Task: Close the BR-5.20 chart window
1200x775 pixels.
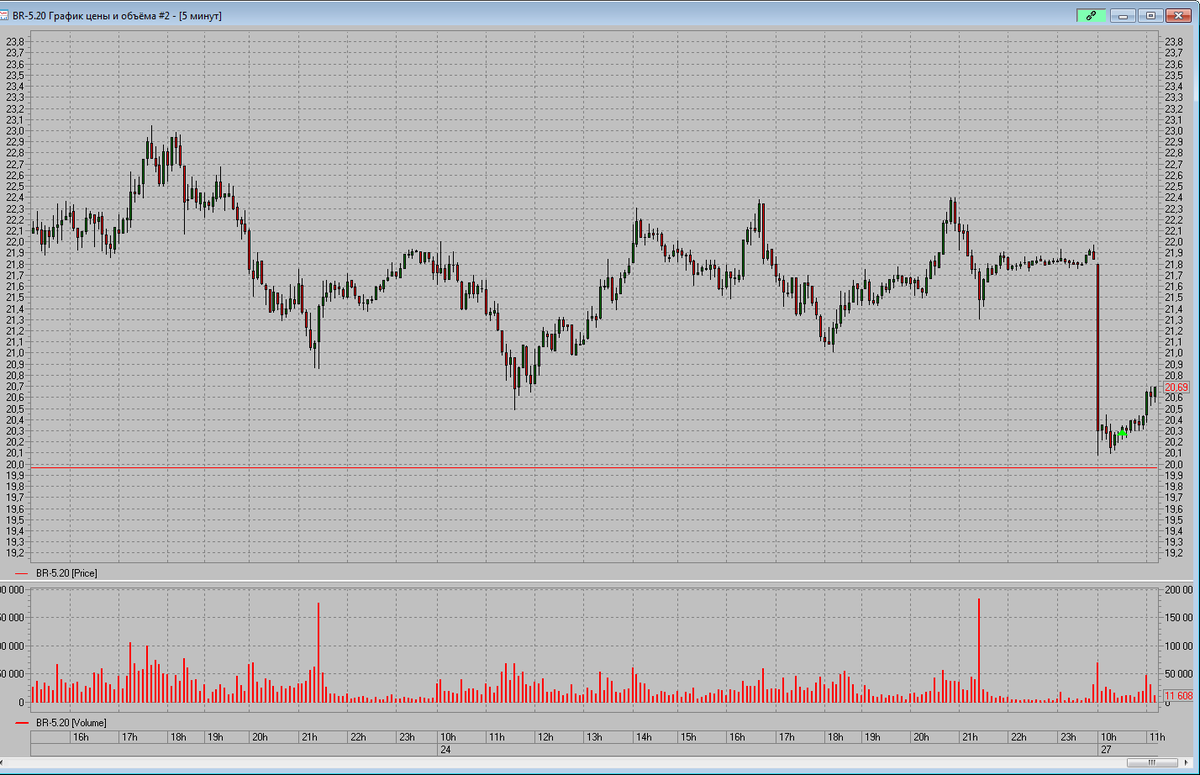Action: click(1178, 15)
